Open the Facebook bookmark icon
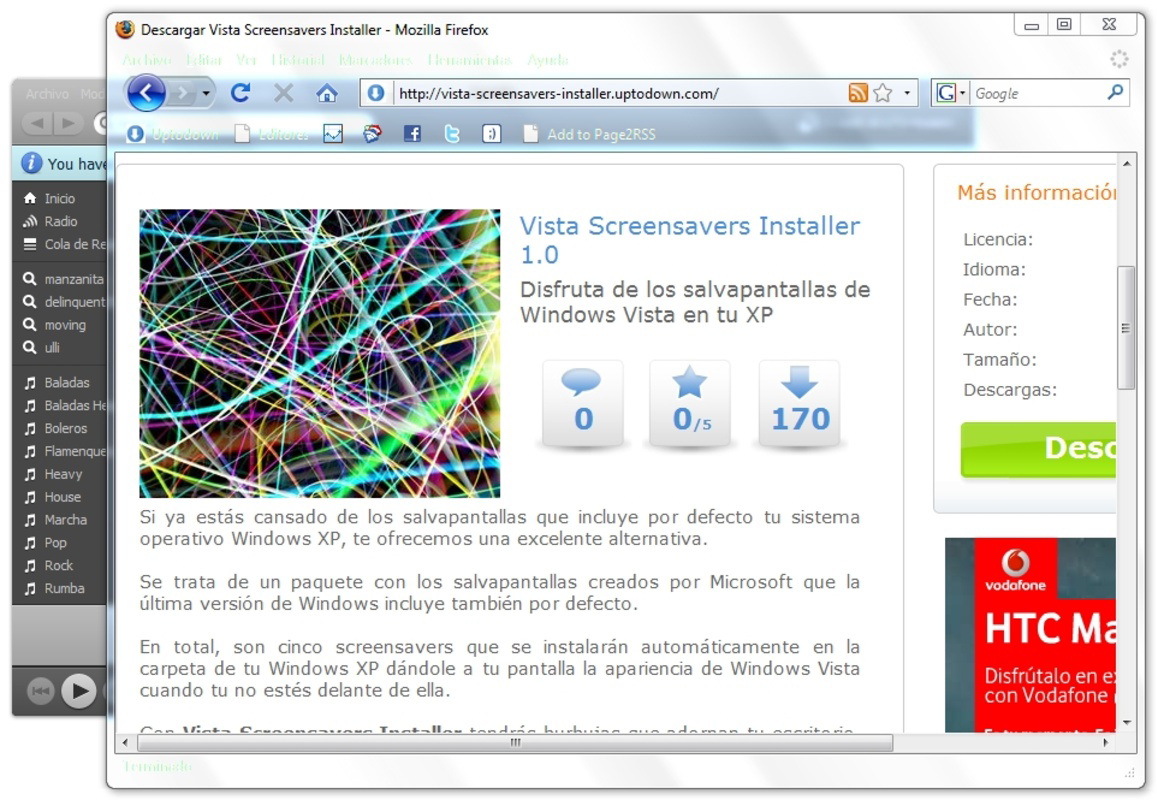The image size is (1158, 800). 412,134
